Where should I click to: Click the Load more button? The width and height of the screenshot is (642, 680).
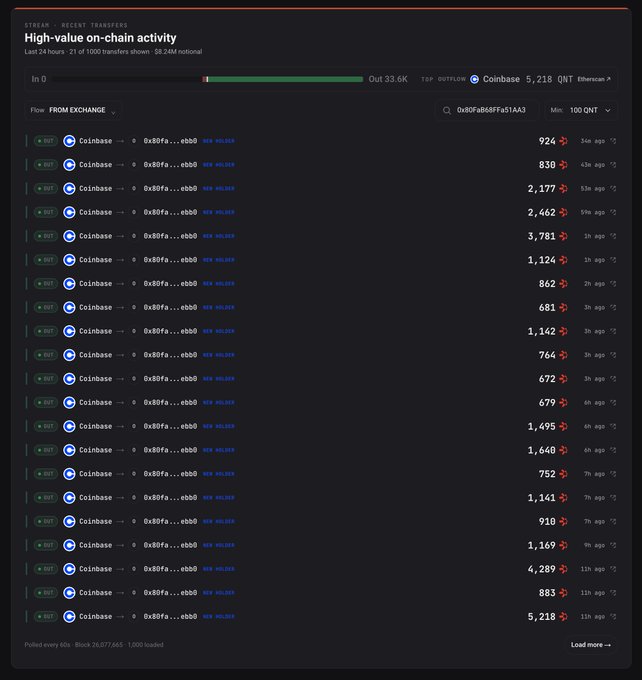coord(590,645)
